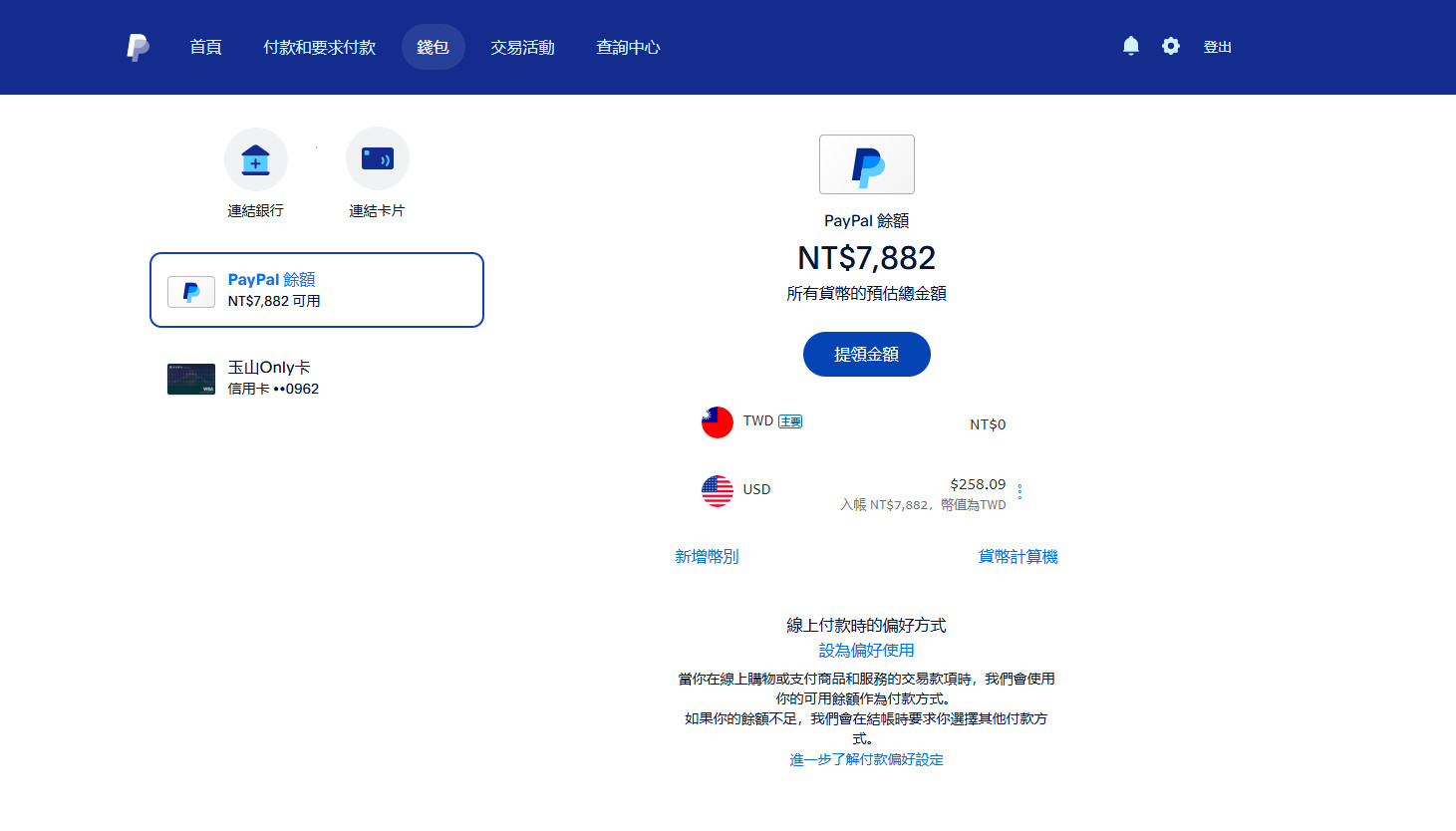The width and height of the screenshot is (1456, 831).
Task: Click 新增幣別 add currency link
Action: coord(707,556)
